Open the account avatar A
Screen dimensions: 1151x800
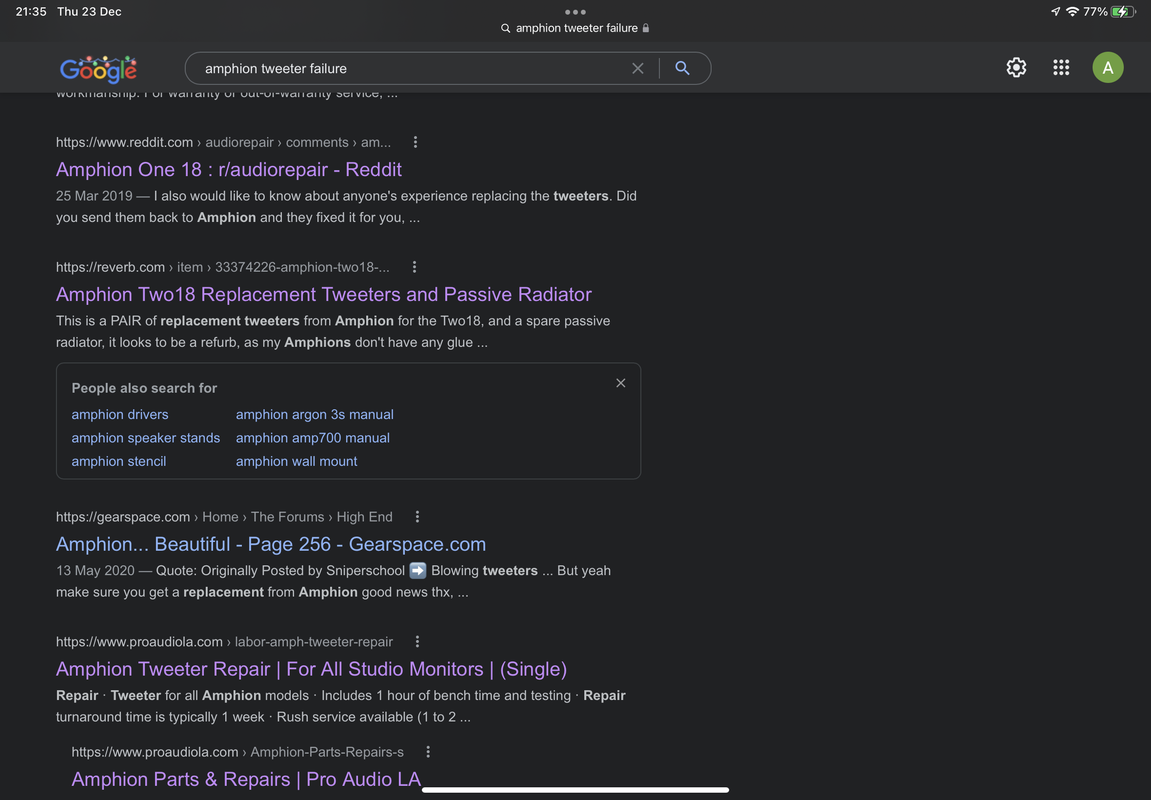coord(1108,68)
